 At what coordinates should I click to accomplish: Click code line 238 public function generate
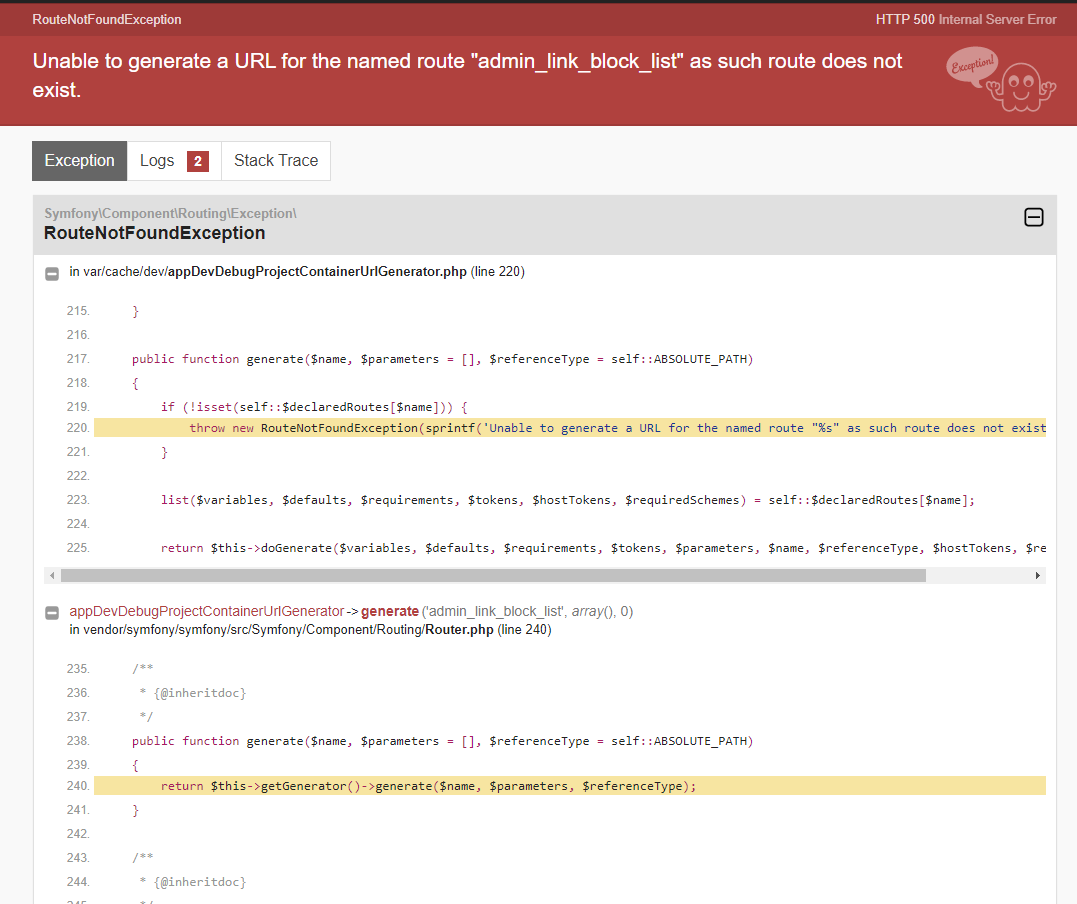click(x=442, y=741)
